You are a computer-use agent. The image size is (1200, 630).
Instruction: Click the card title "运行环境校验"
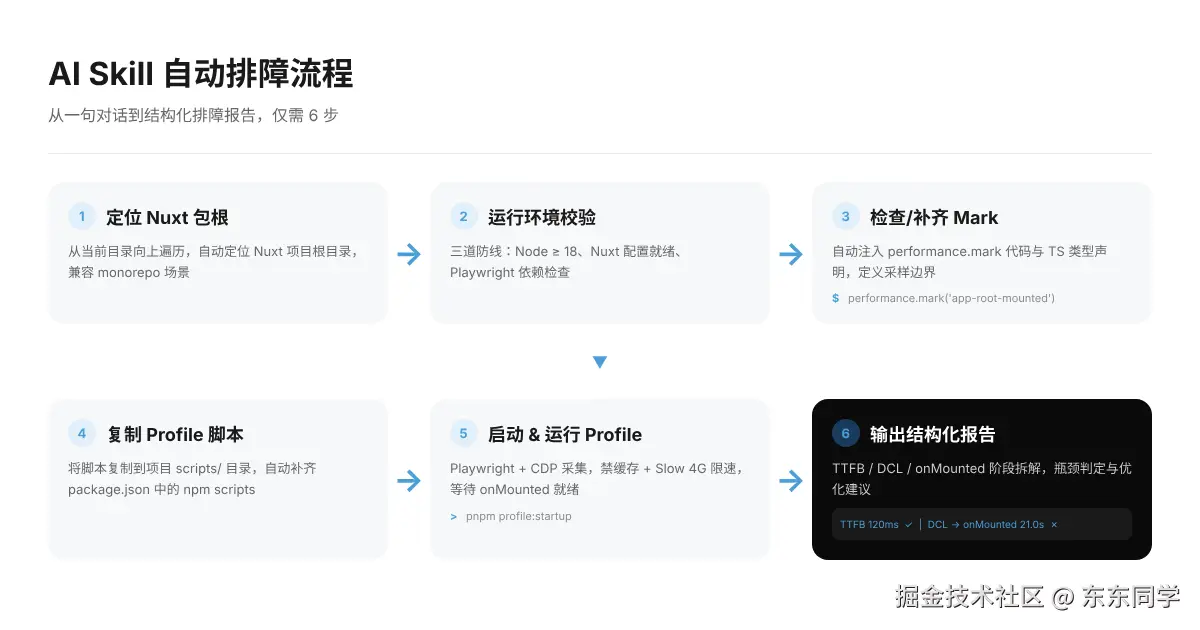tap(542, 217)
